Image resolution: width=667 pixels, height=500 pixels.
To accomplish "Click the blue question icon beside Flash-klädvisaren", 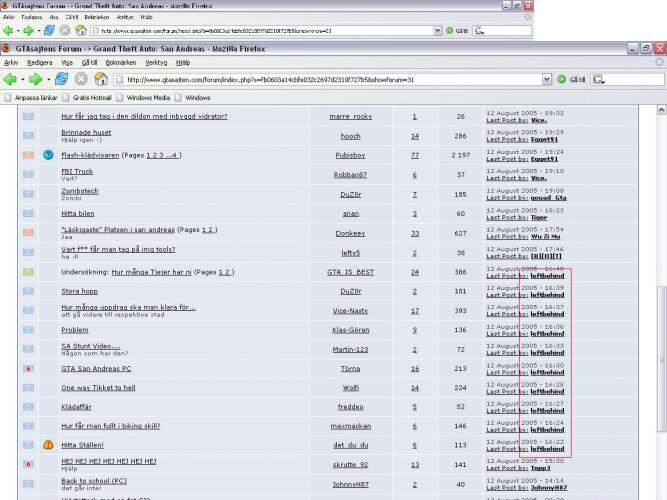I will point(47,154).
